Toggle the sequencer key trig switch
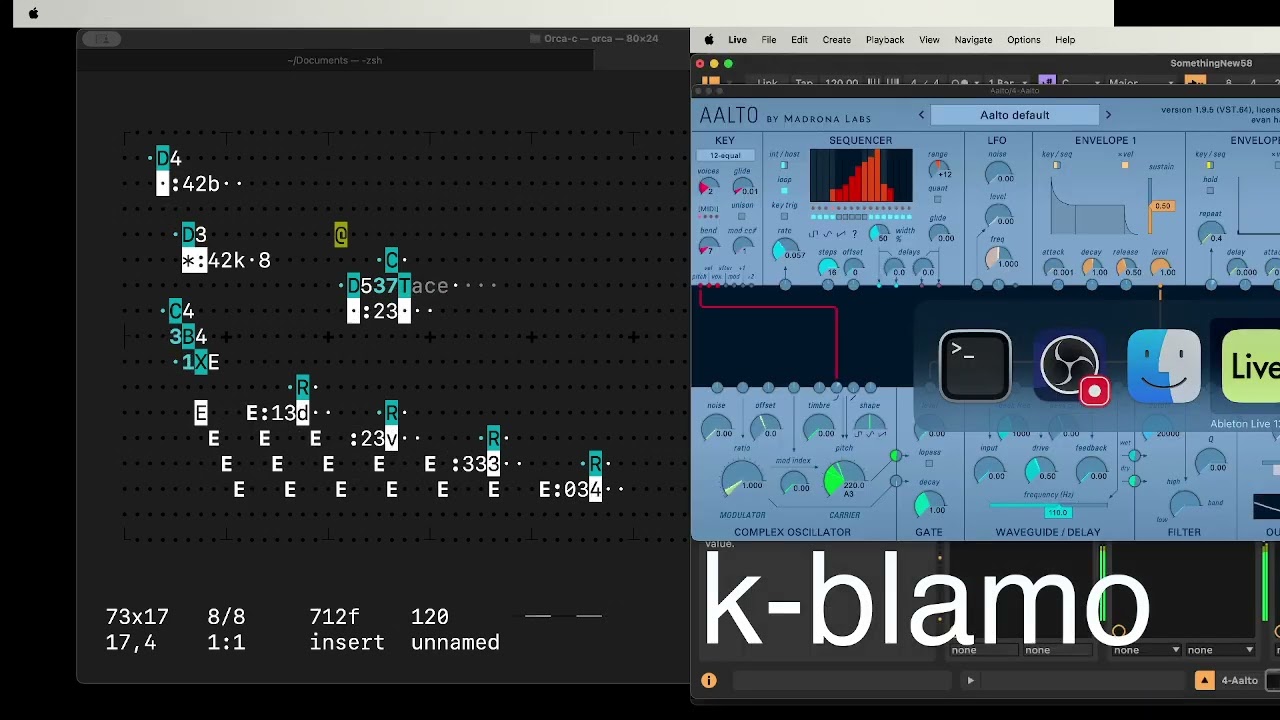 pyautogui.click(x=784, y=216)
